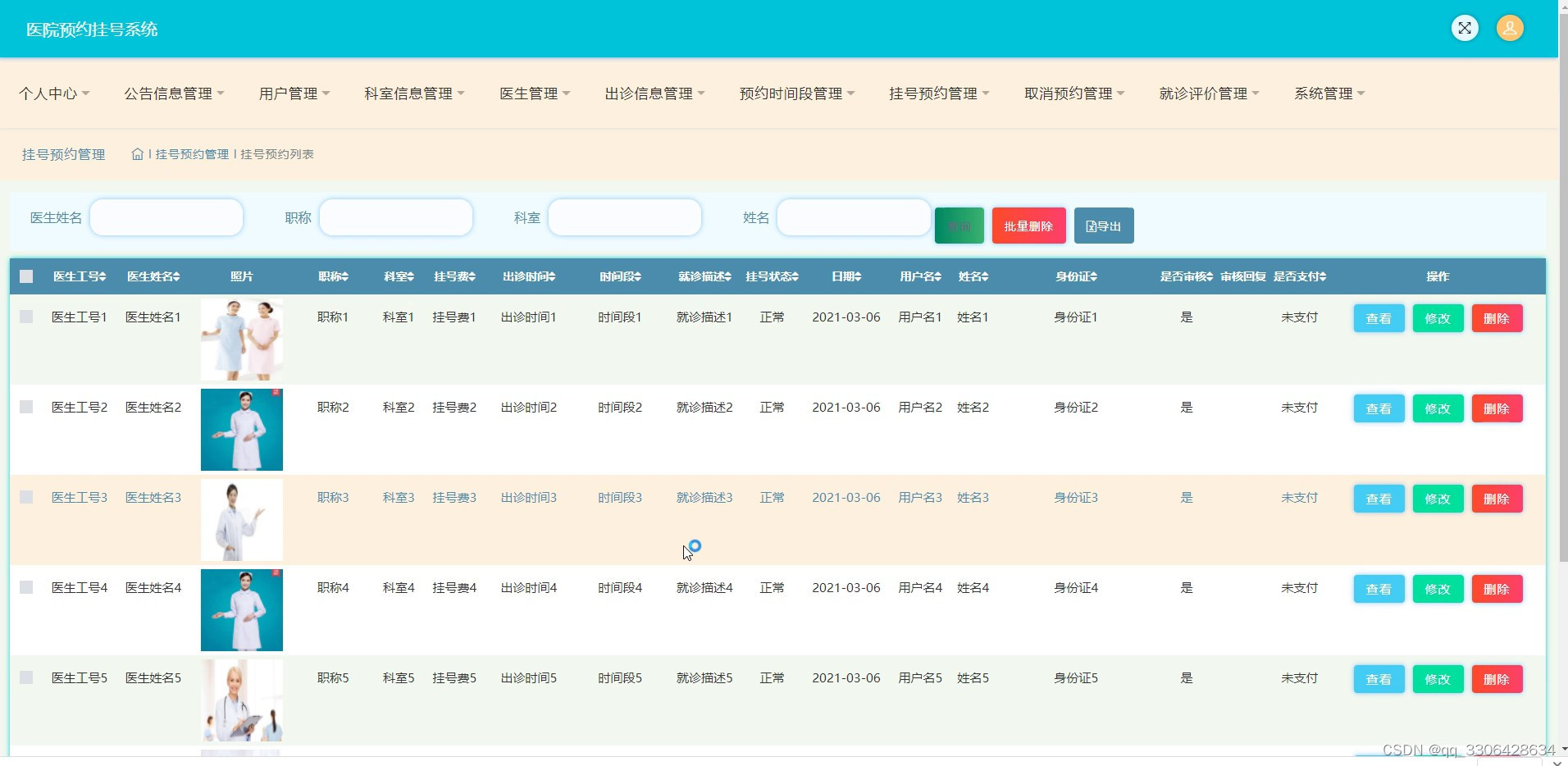Focus the 医生姓名 search field
The width and height of the screenshot is (1568, 766).
point(166,217)
